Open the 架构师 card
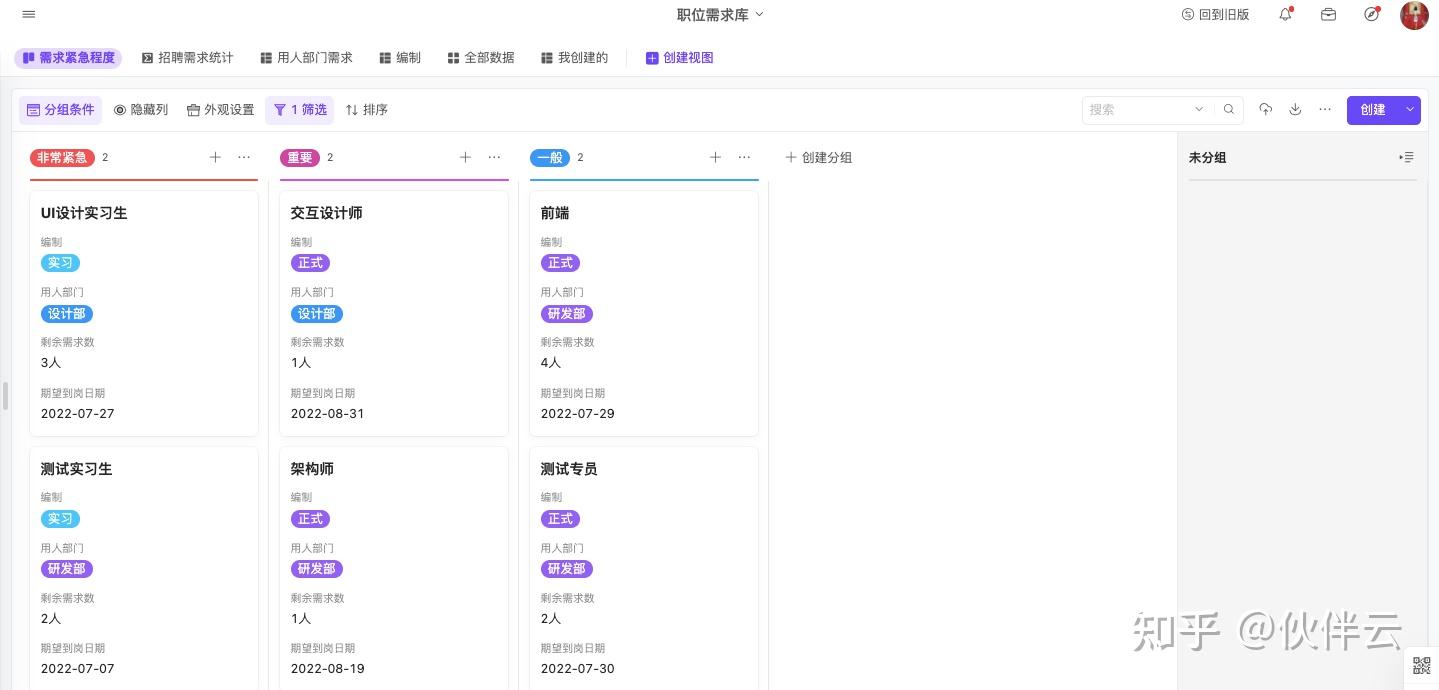This screenshot has height=690, width=1439. [x=394, y=568]
